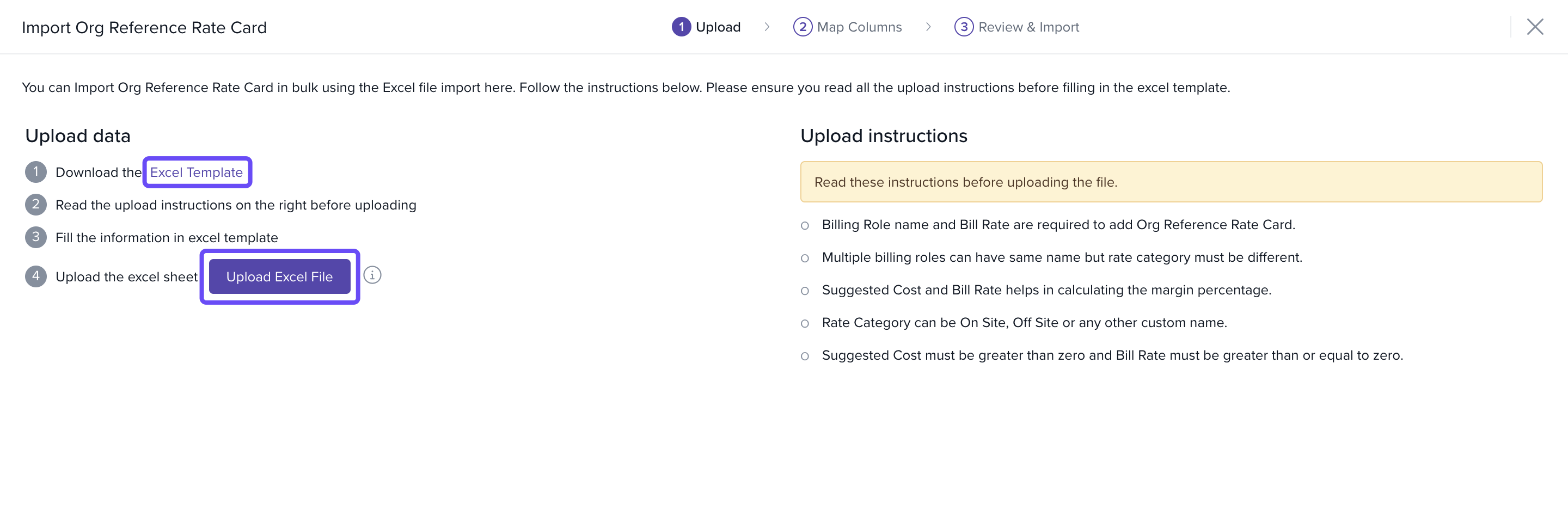Screen dimensions: 1568x517
Task: Jump to the Review & Import step label
Action: (x=1028, y=27)
